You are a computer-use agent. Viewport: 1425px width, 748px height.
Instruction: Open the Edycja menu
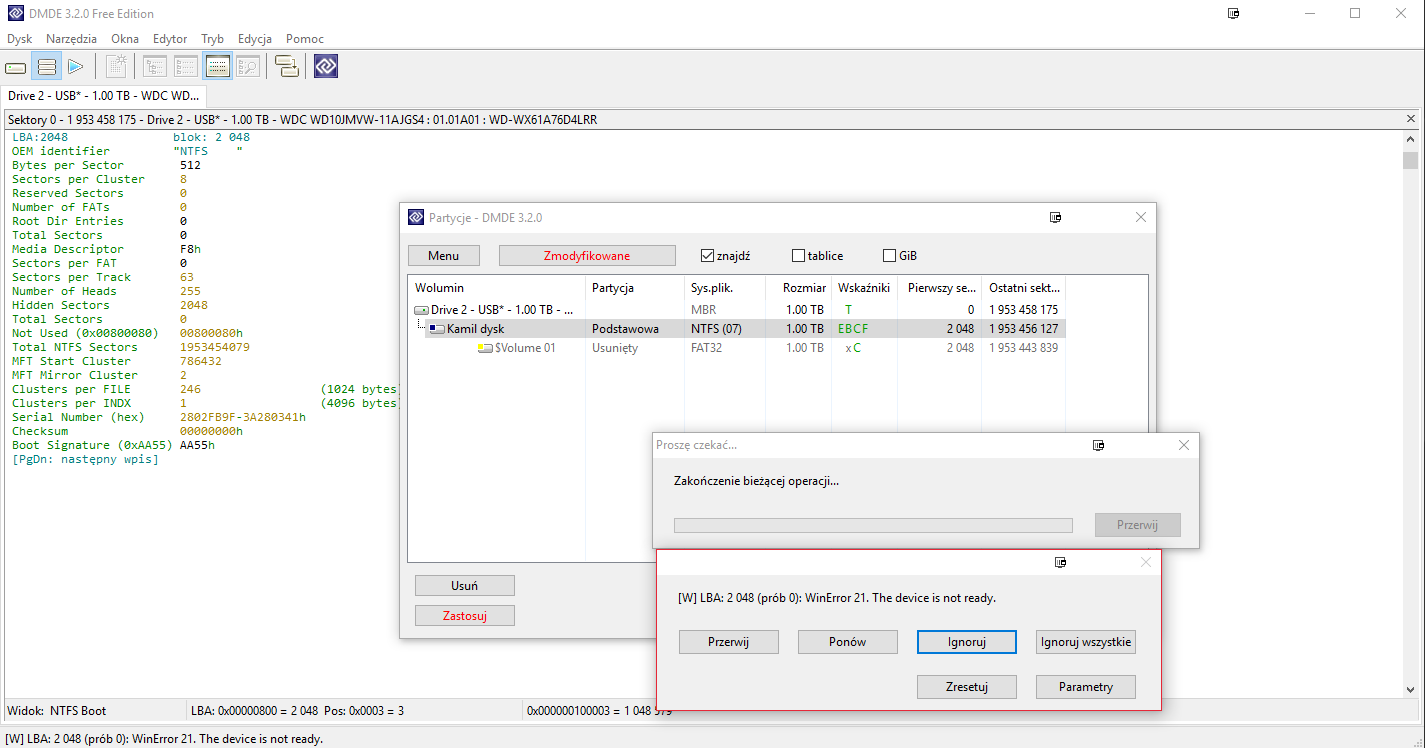[255, 39]
